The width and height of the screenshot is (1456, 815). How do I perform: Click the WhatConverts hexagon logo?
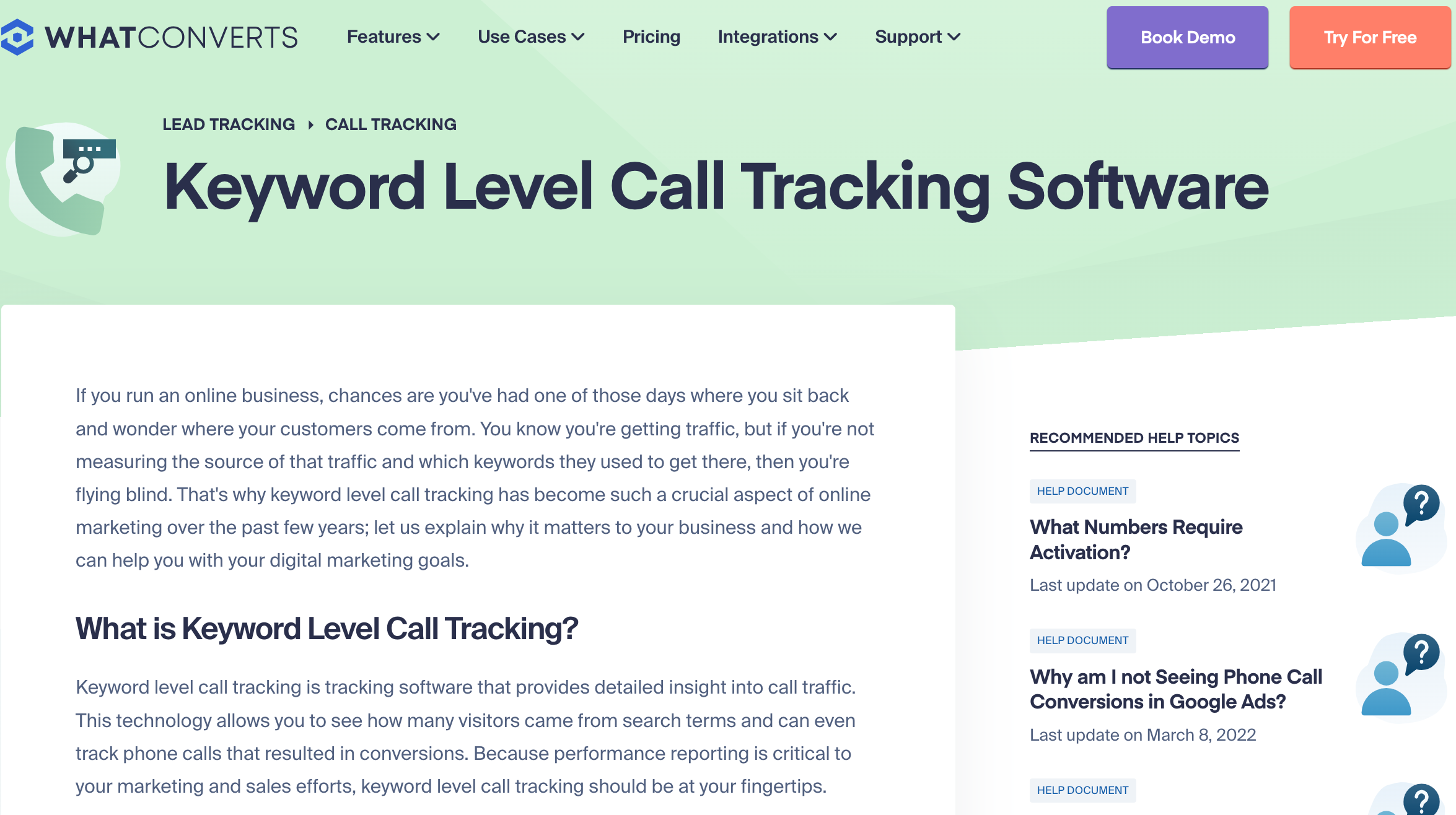click(20, 37)
